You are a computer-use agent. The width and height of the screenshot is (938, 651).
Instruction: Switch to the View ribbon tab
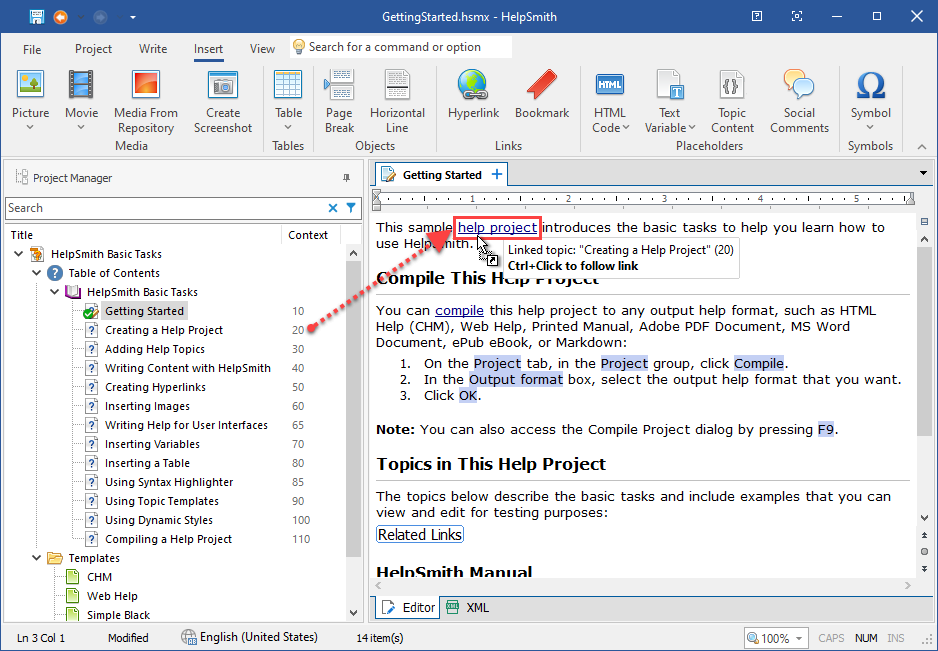(262, 49)
